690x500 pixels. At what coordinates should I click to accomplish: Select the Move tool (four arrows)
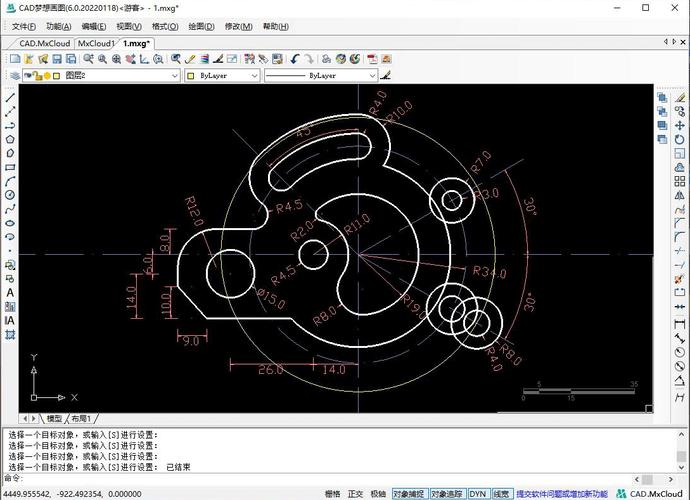click(679, 126)
